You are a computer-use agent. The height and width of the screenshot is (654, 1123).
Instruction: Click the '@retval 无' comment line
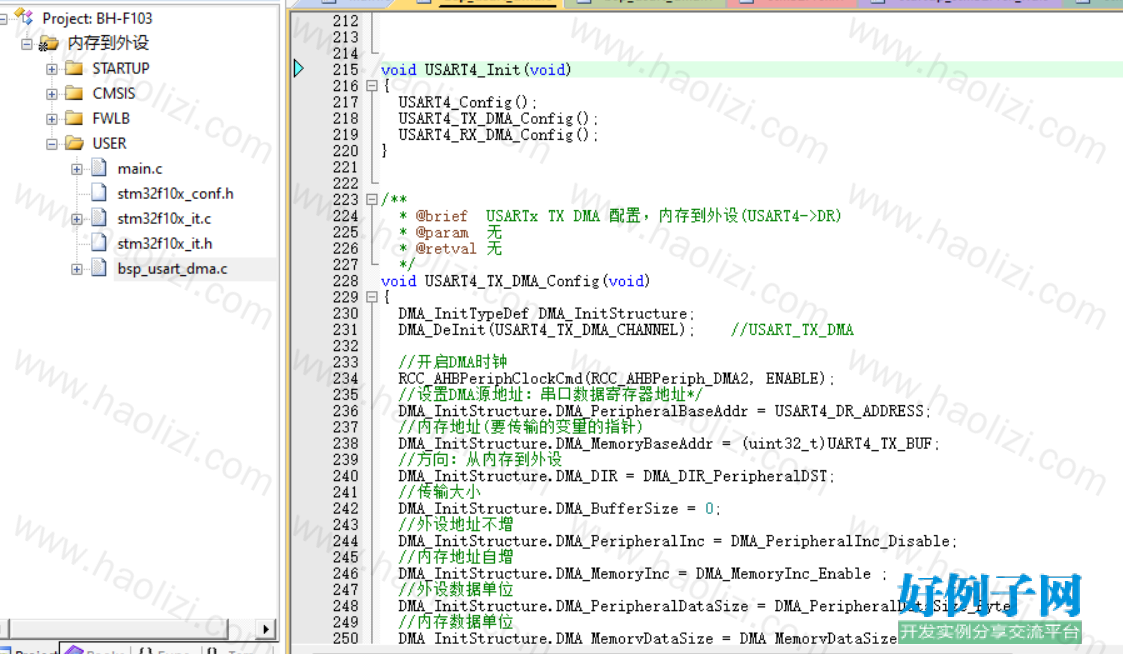click(x=450, y=249)
